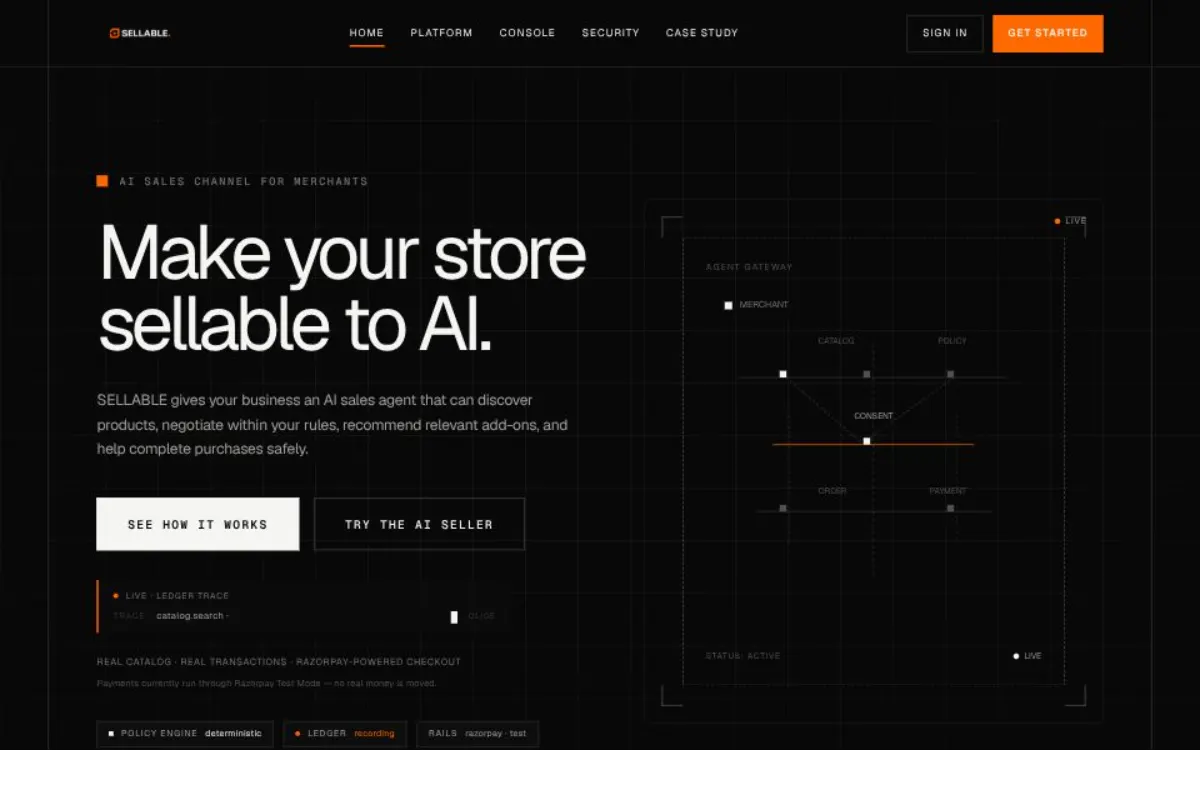This screenshot has width=1200, height=798.
Task: Click 'AI SALES CHANNEL FOR MERCHANTS' text
Action: pos(244,181)
